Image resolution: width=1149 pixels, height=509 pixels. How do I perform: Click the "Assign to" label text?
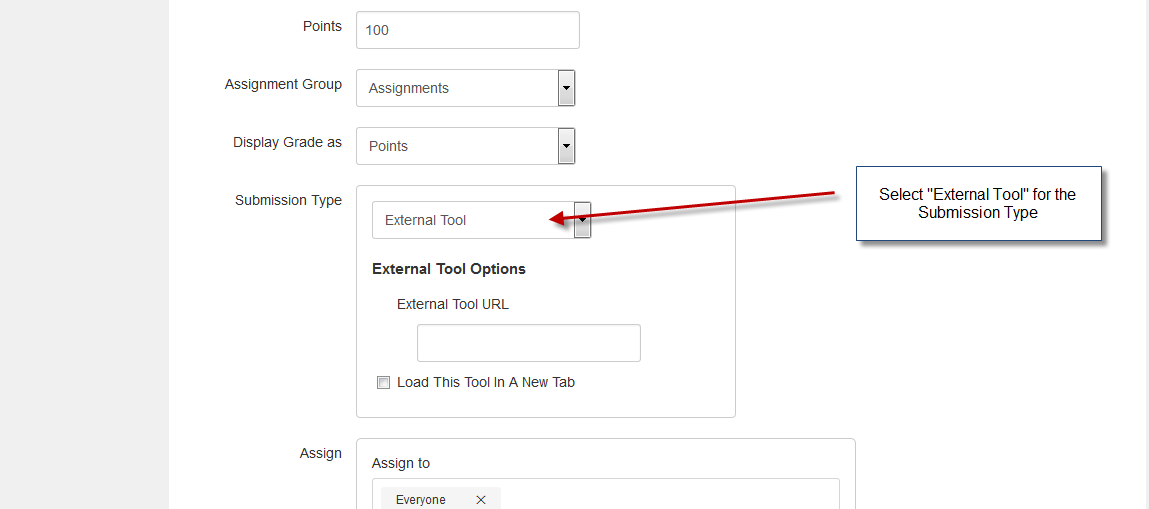point(401,463)
